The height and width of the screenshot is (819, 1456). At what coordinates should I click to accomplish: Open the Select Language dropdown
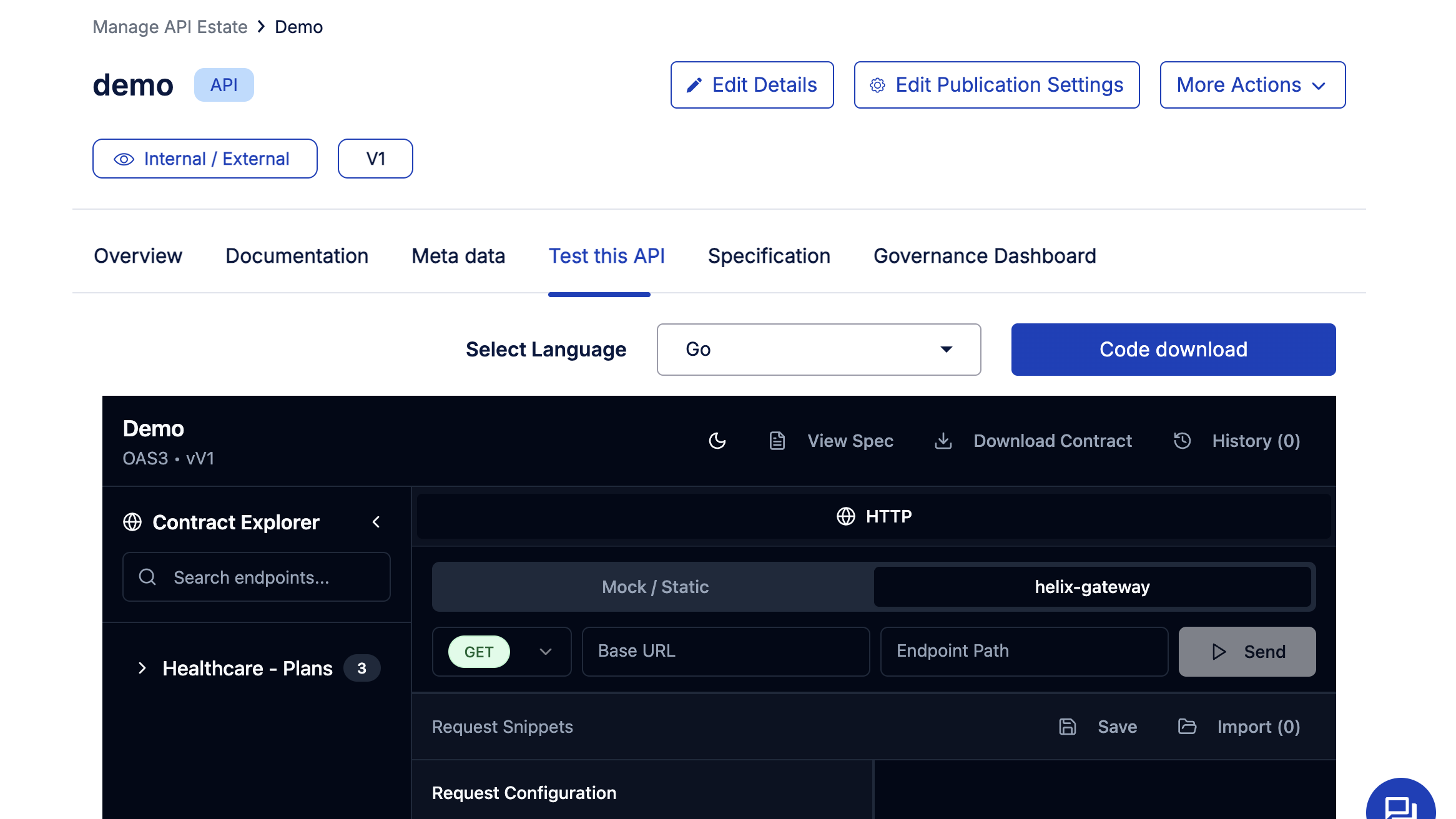click(x=819, y=350)
